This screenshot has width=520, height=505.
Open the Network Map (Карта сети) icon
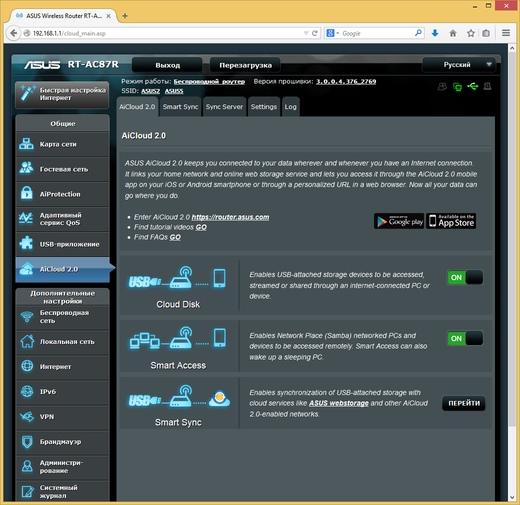point(26,144)
